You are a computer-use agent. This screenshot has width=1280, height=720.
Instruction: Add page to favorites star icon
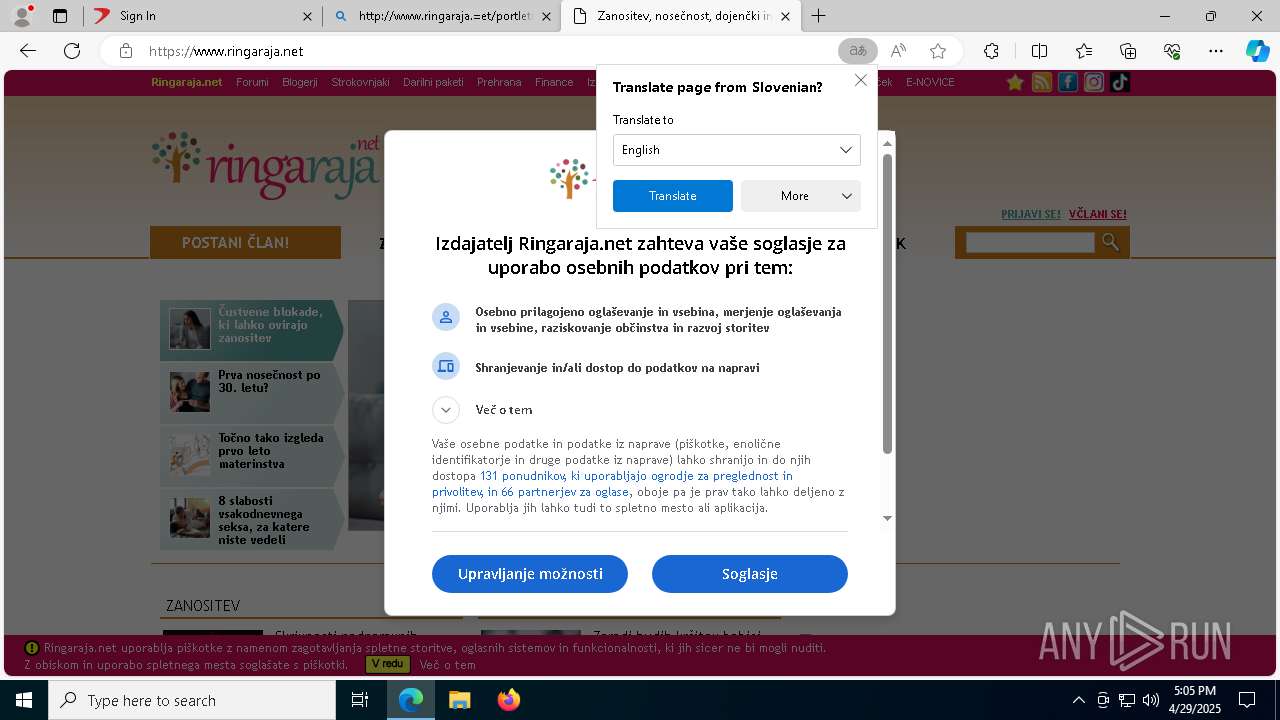938,51
